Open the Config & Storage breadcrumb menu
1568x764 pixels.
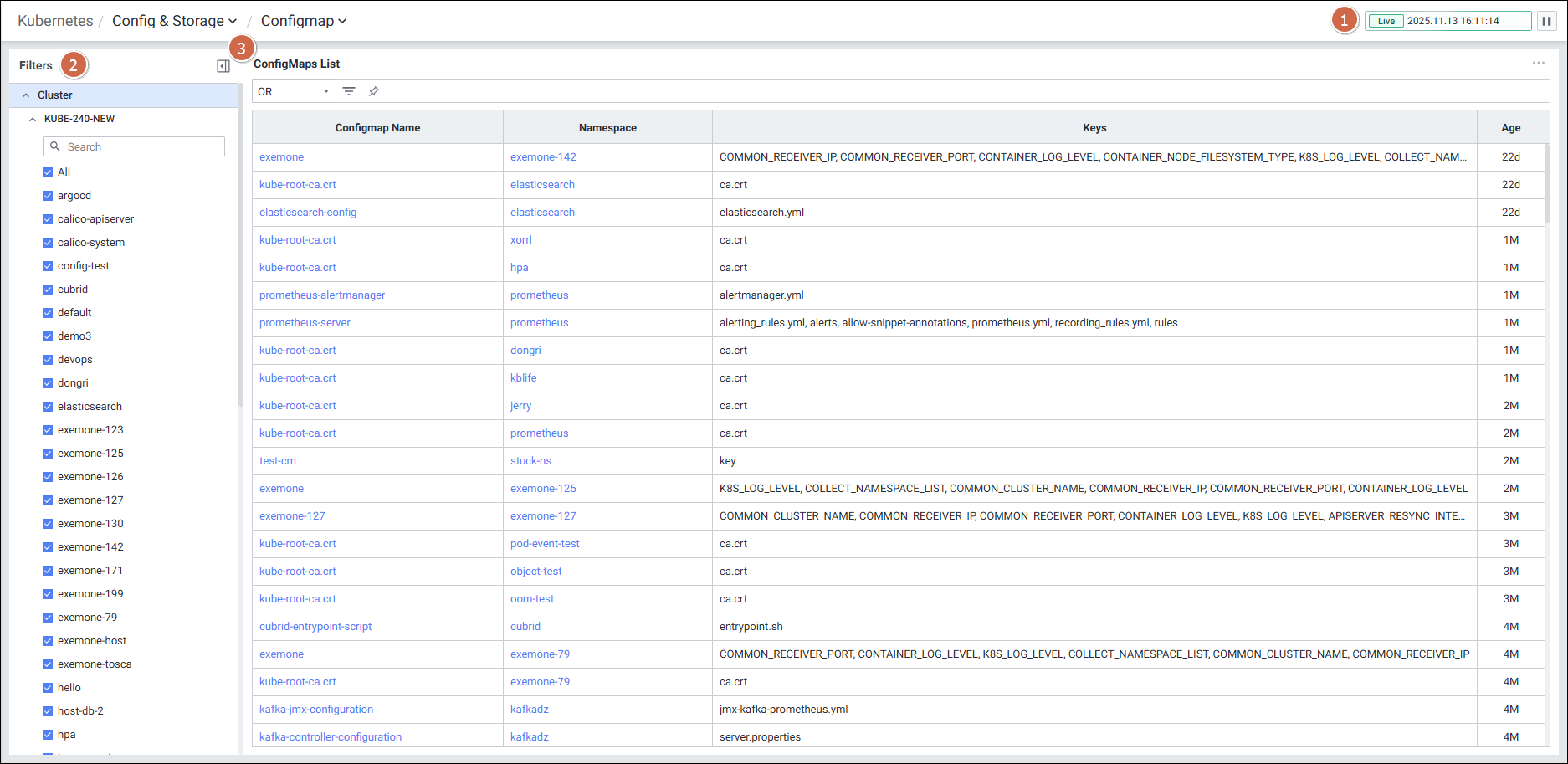coord(175,21)
